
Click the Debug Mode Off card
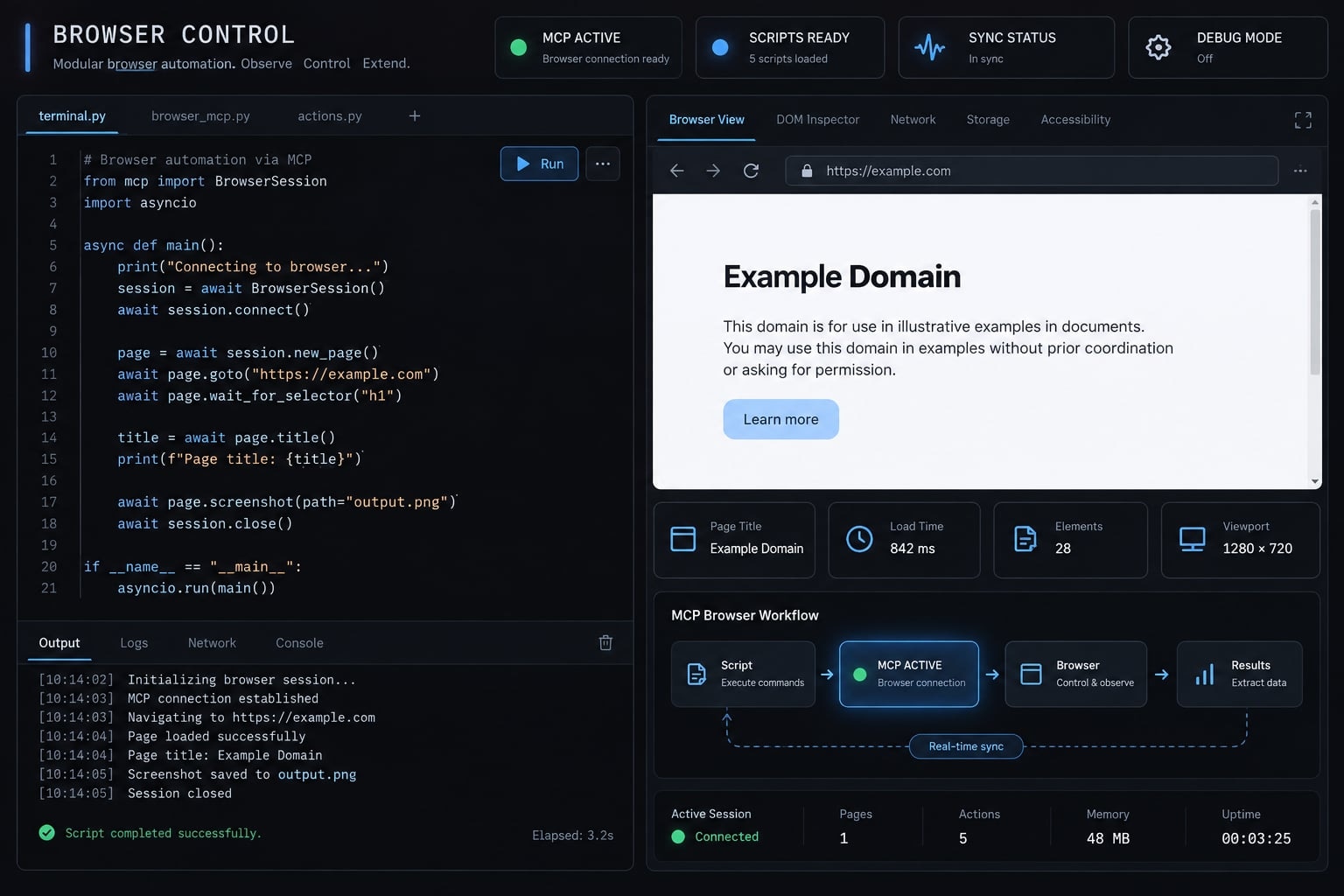pyautogui.click(x=1228, y=47)
